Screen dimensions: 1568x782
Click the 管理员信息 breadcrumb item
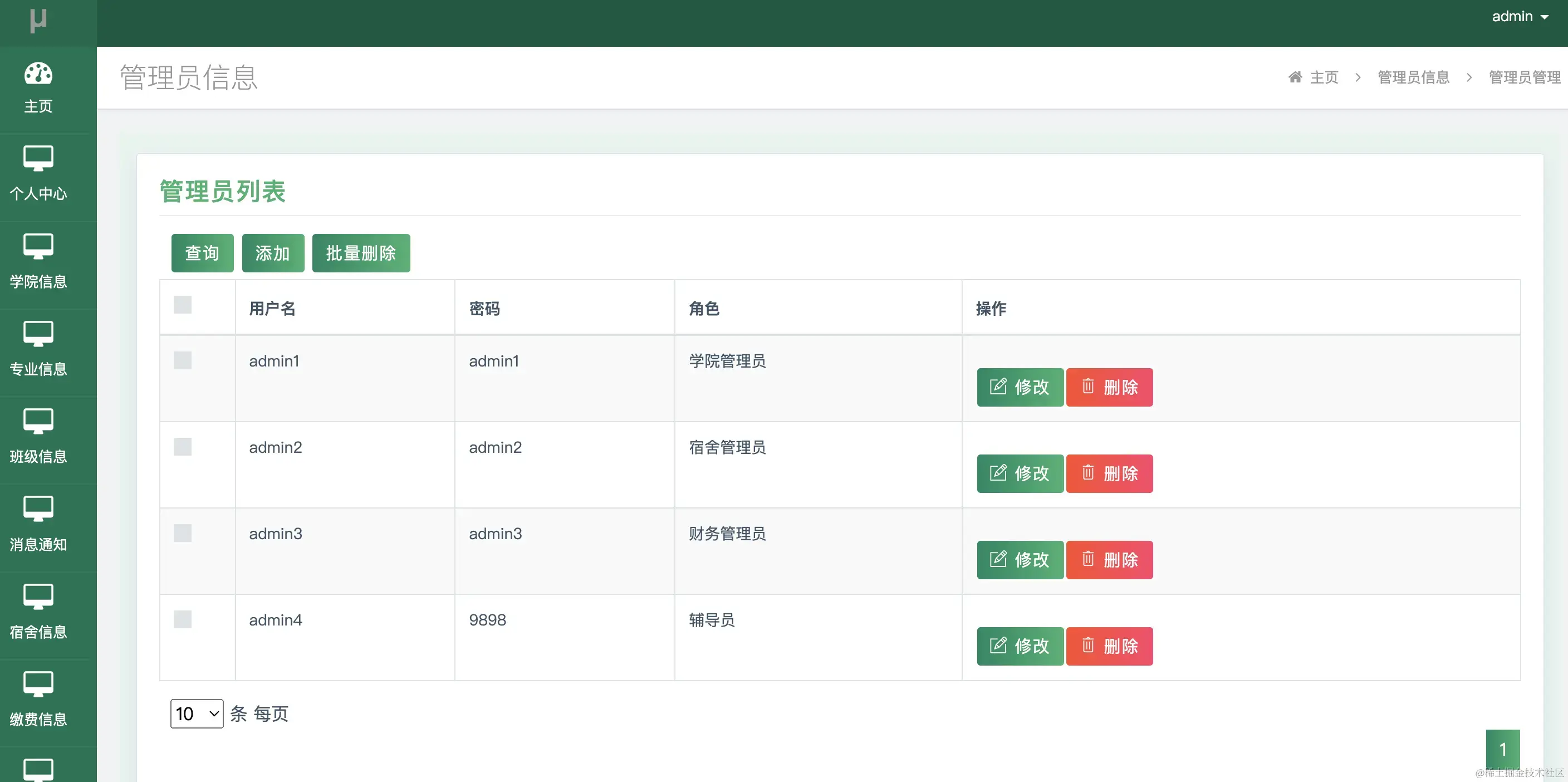click(x=1413, y=77)
